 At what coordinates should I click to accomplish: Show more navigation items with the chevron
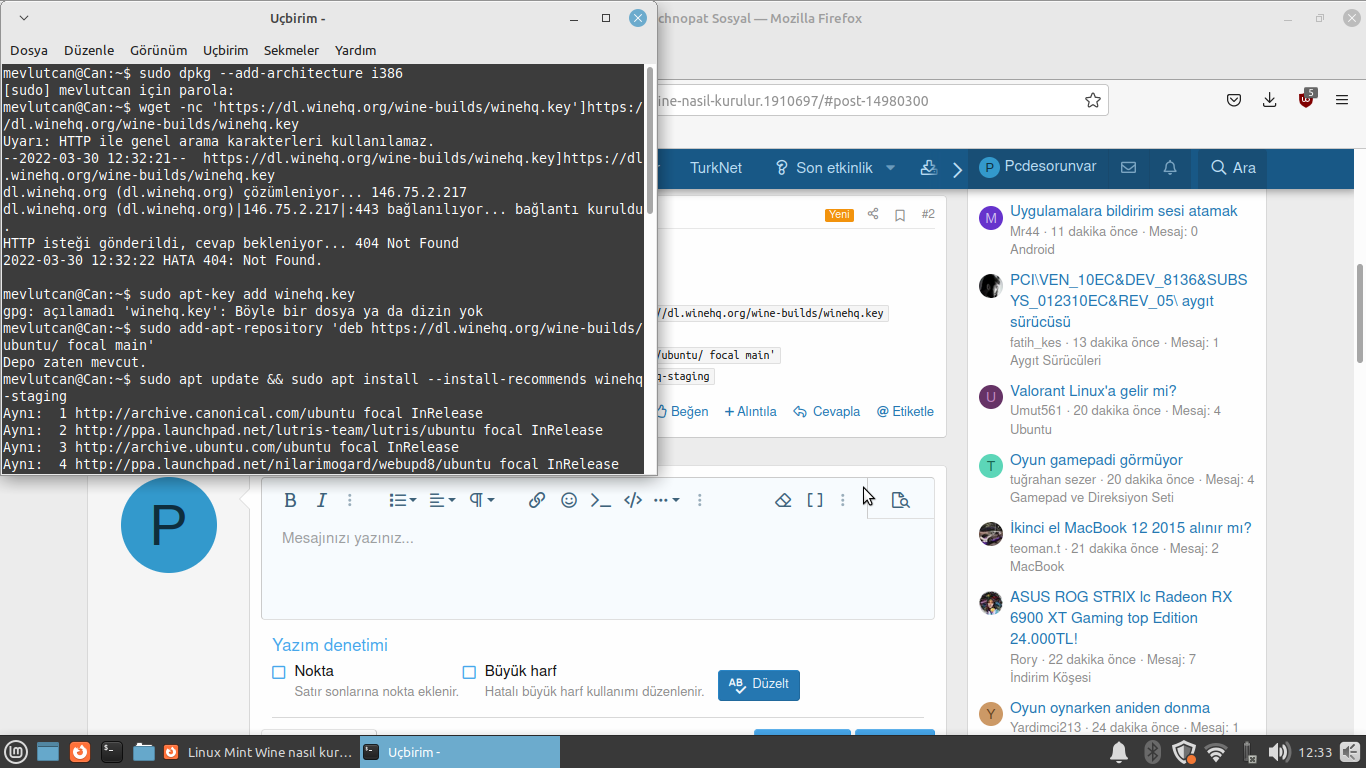pos(957,169)
